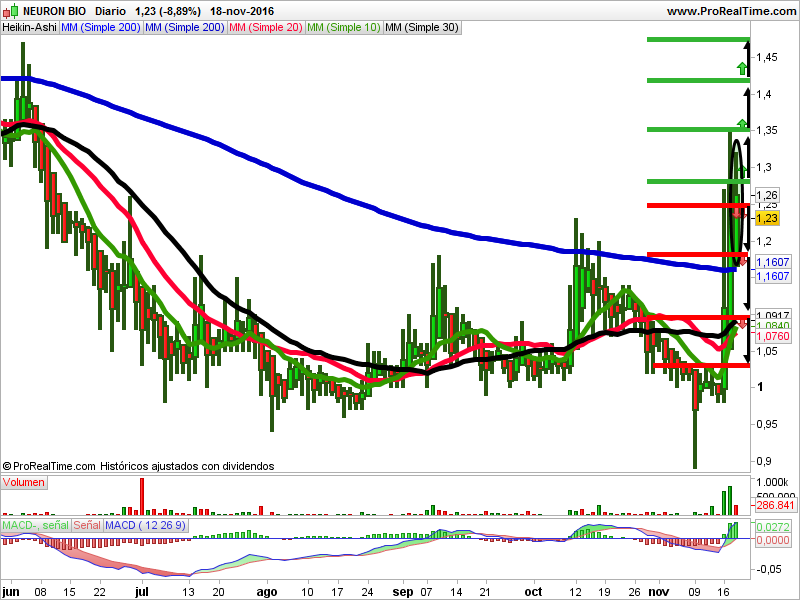Click the 1,45 price axis value

pyautogui.click(x=767, y=57)
